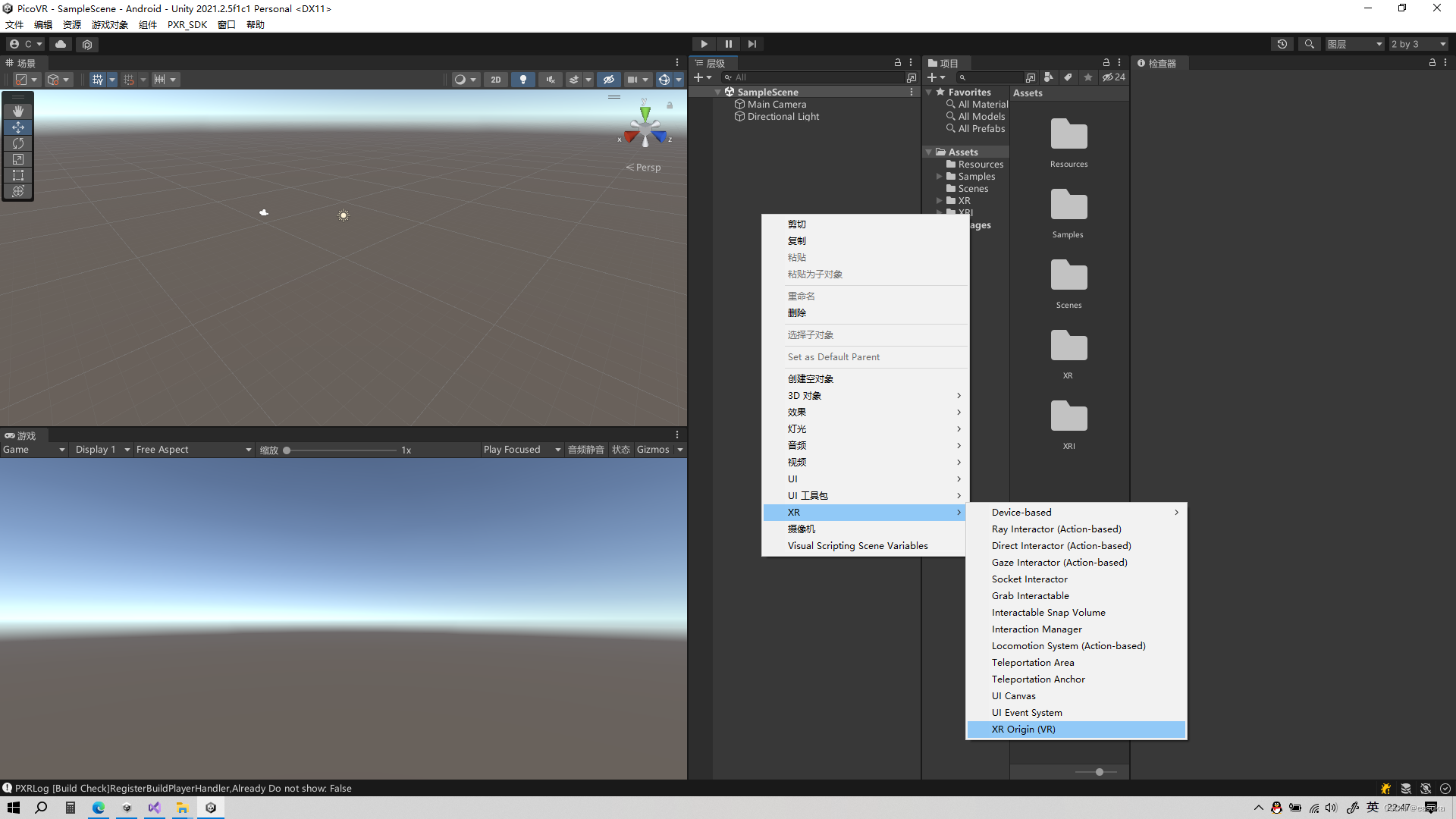Click Interaction Manager menu entry

[1037, 629]
